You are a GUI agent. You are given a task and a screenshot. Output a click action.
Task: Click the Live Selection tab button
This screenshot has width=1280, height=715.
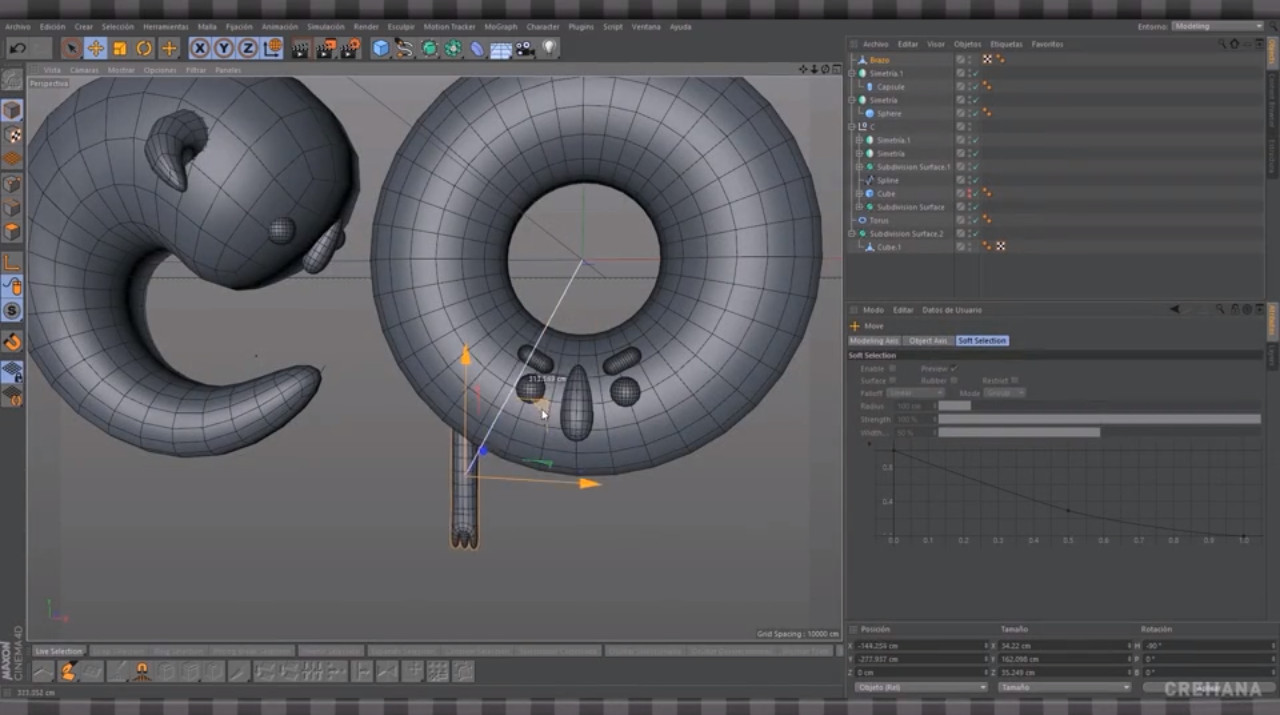58,651
